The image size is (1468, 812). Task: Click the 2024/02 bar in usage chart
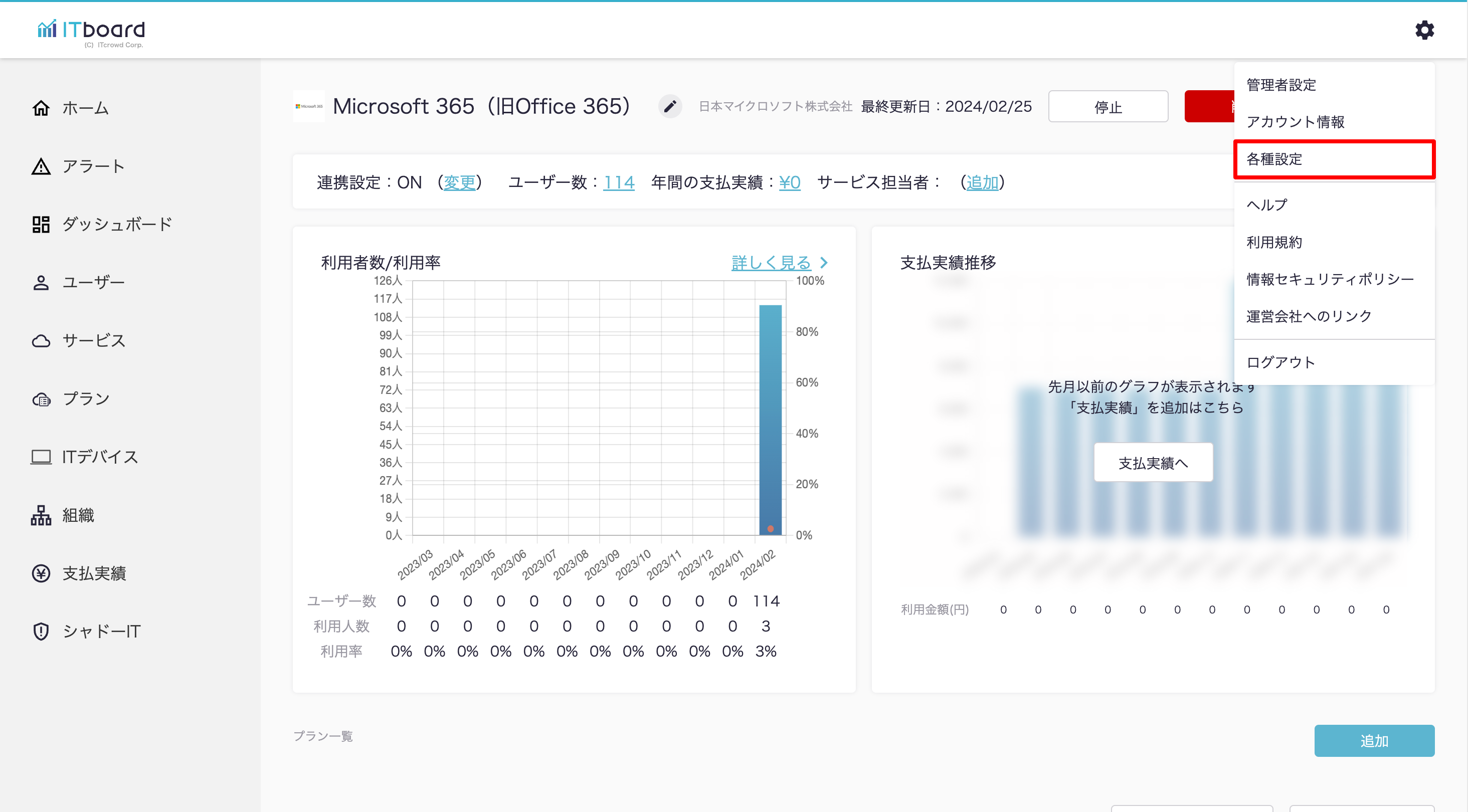pos(770,420)
